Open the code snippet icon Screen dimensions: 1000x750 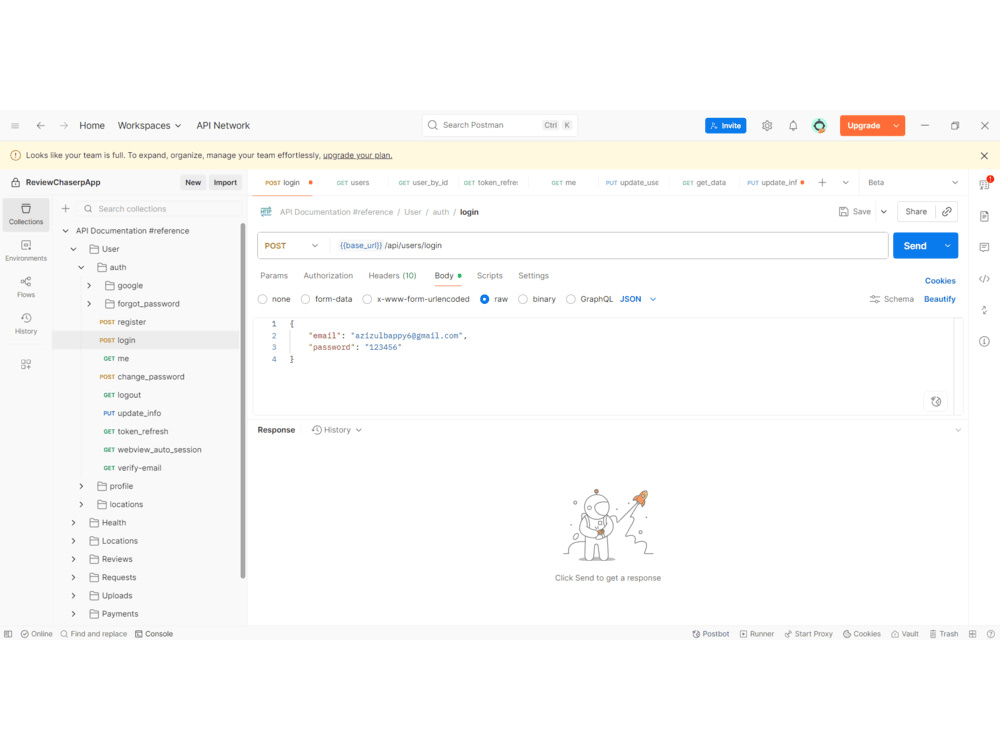pyautogui.click(x=984, y=279)
